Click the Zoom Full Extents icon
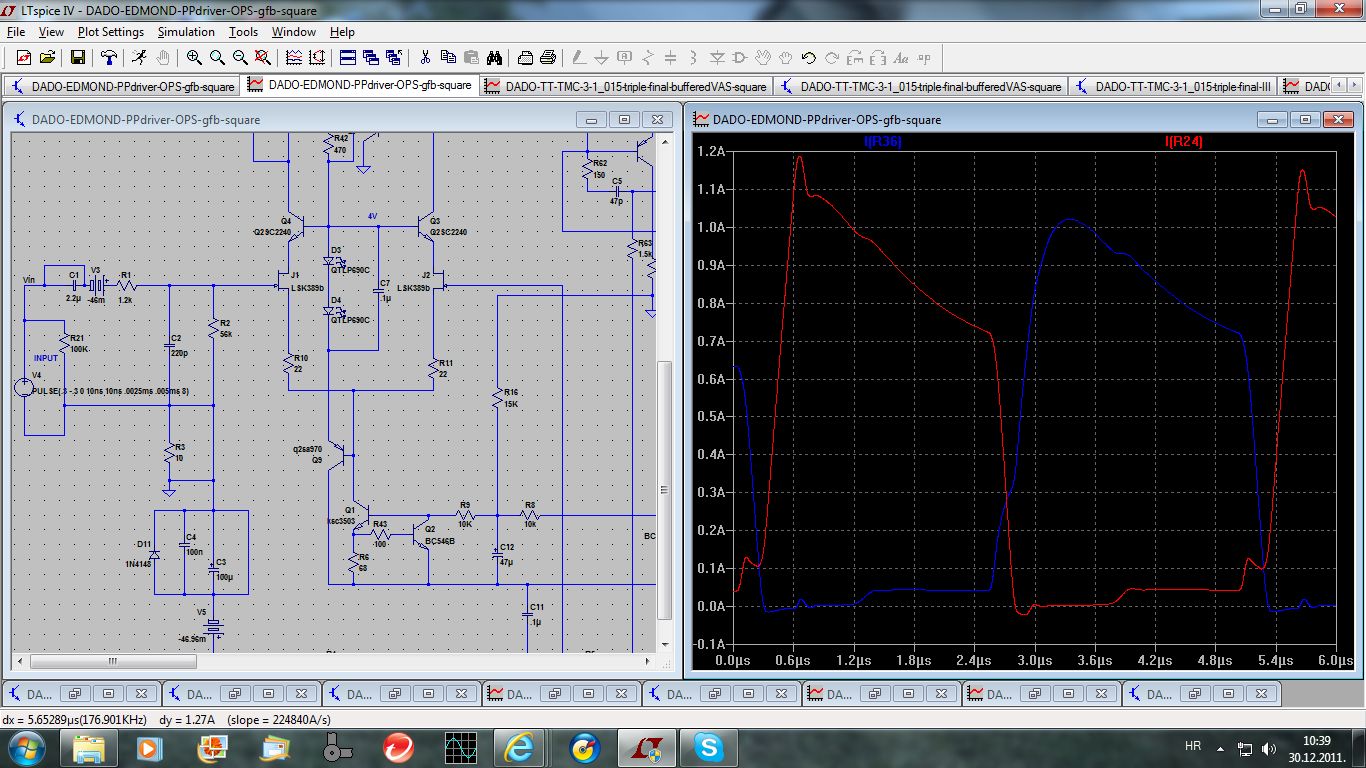 tap(263, 58)
